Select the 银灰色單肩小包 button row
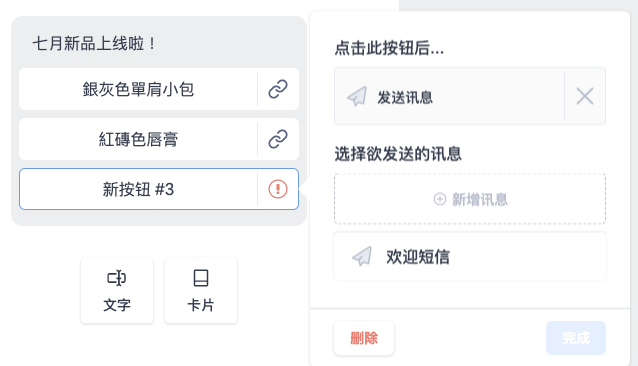Image resolution: width=638 pixels, height=366 pixels. click(159, 89)
